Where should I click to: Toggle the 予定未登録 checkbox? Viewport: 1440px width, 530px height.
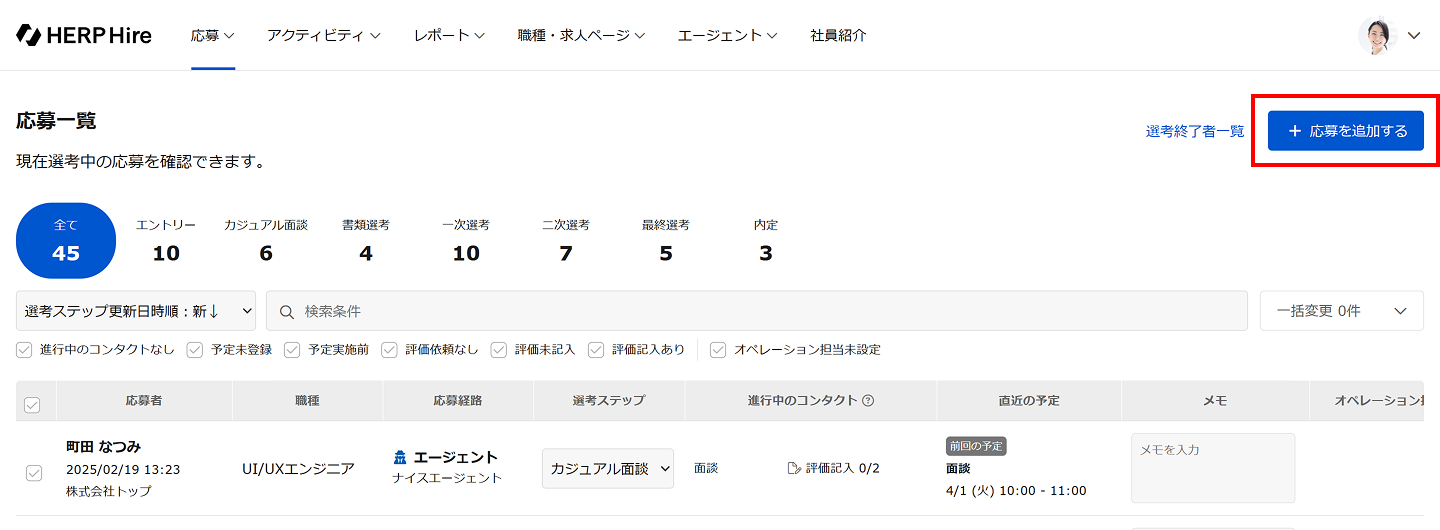pyautogui.click(x=195, y=350)
